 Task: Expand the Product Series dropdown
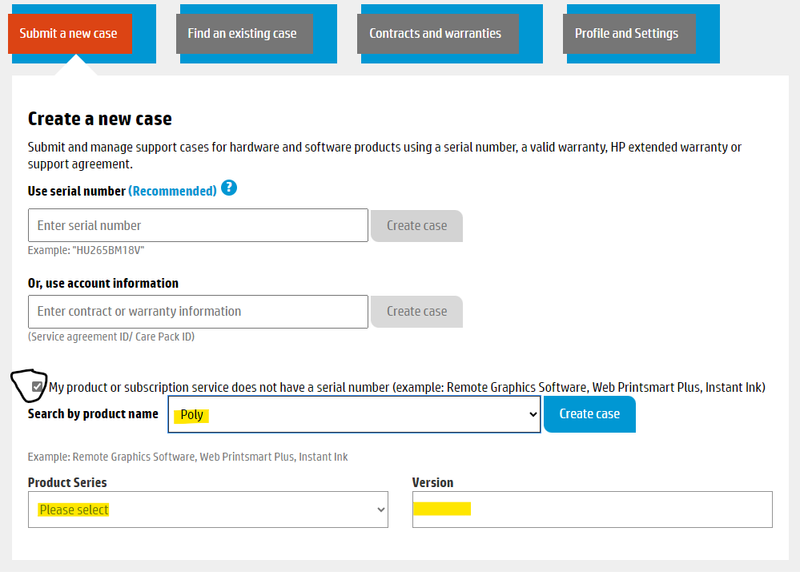(208, 509)
